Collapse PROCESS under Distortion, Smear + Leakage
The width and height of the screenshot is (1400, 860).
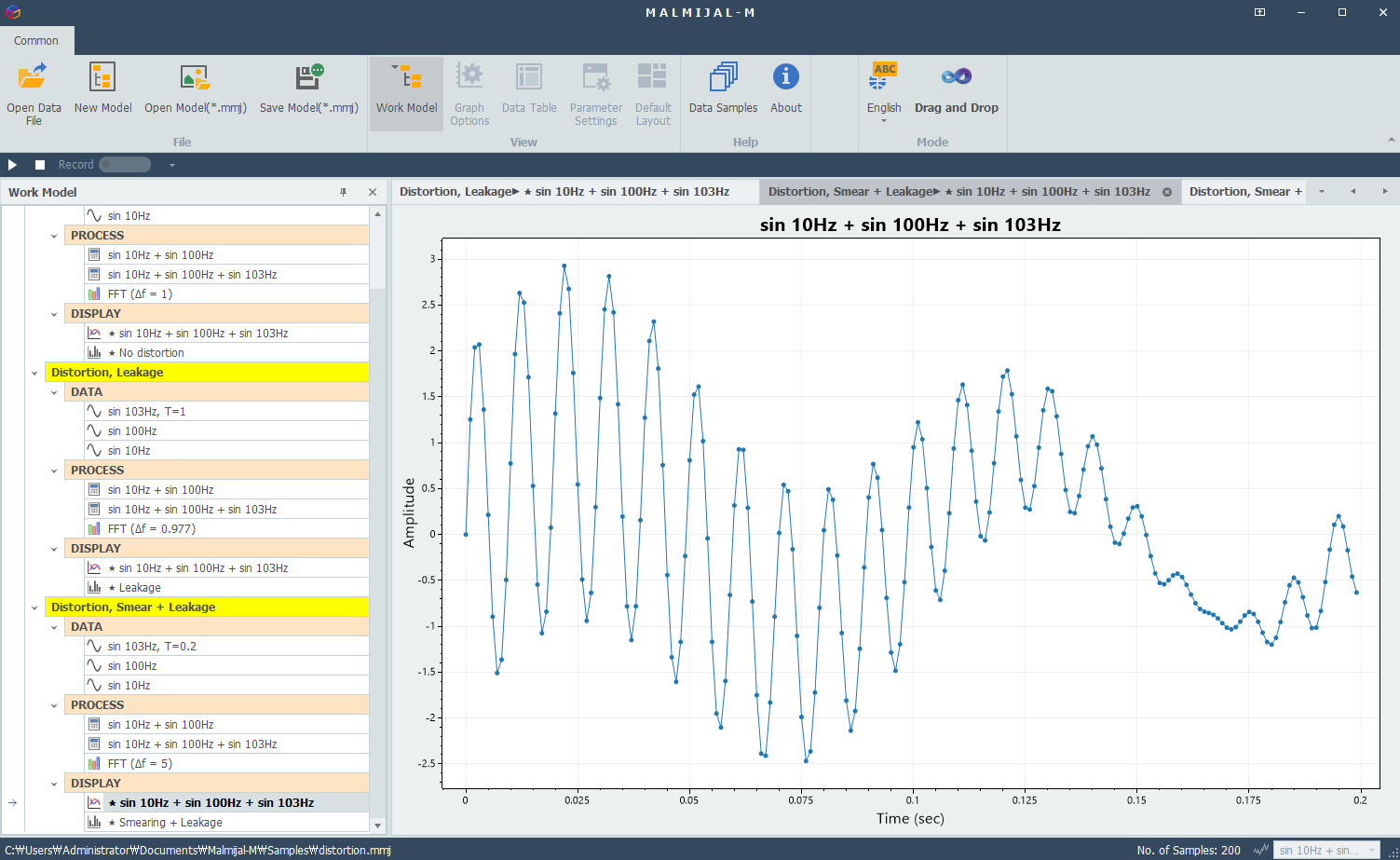[x=54, y=705]
